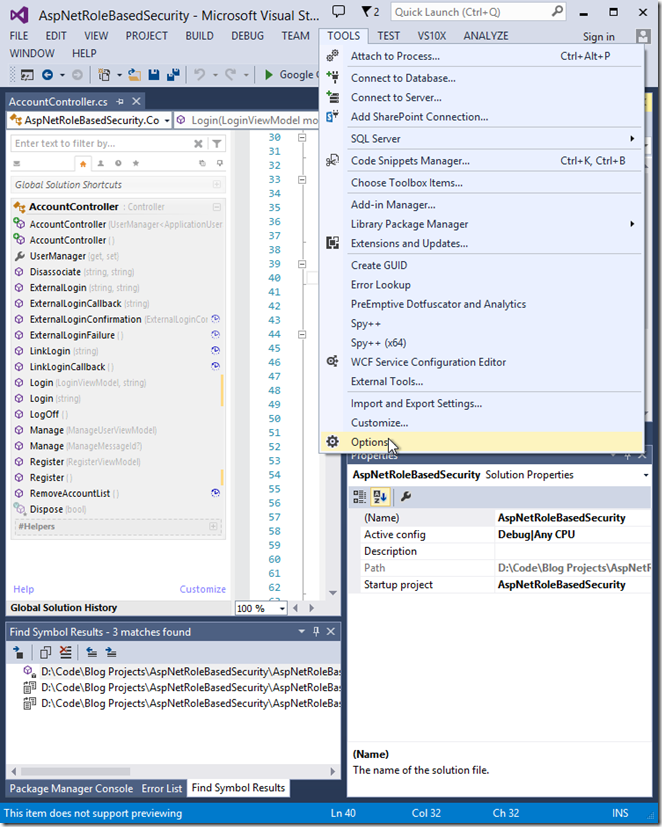The width and height of the screenshot is (662, 827).
Task: Click the Customize link in navigation panel
Action: (x=203, y=589)
